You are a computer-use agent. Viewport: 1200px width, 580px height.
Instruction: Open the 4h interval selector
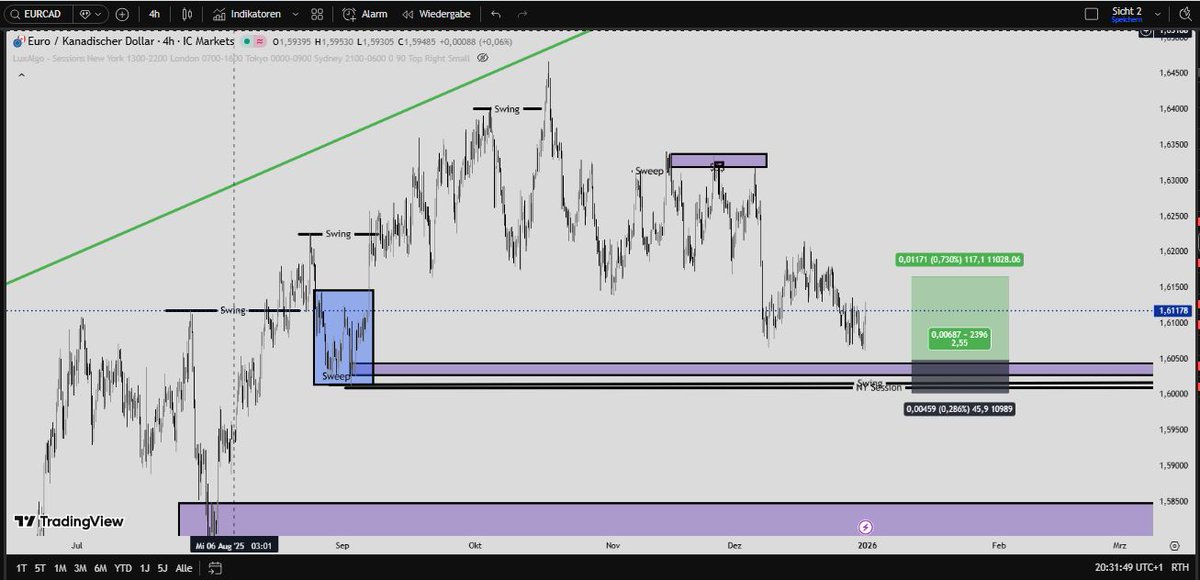coord(154,15)
